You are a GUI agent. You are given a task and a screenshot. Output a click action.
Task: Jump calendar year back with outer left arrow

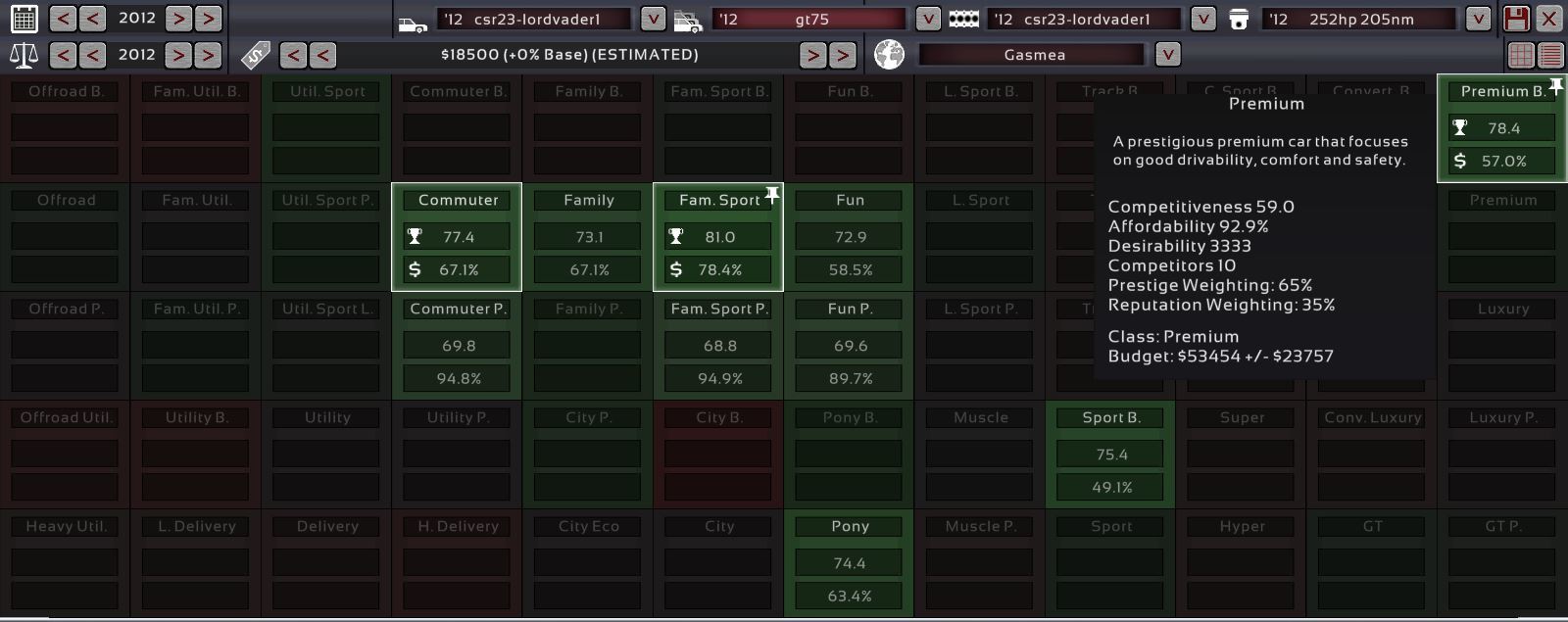63,18
